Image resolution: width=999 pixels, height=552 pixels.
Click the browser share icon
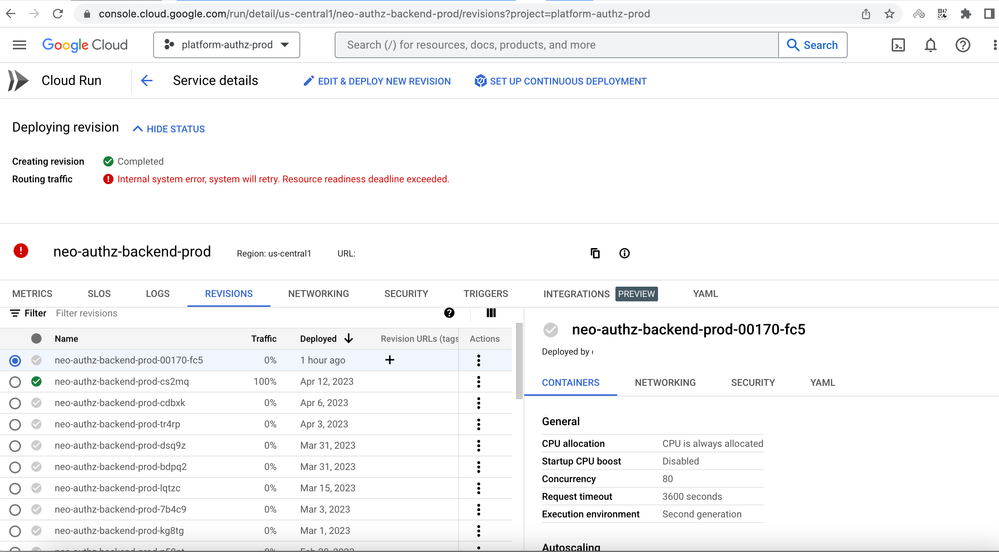pyautogui.click(x=866, y=13)
